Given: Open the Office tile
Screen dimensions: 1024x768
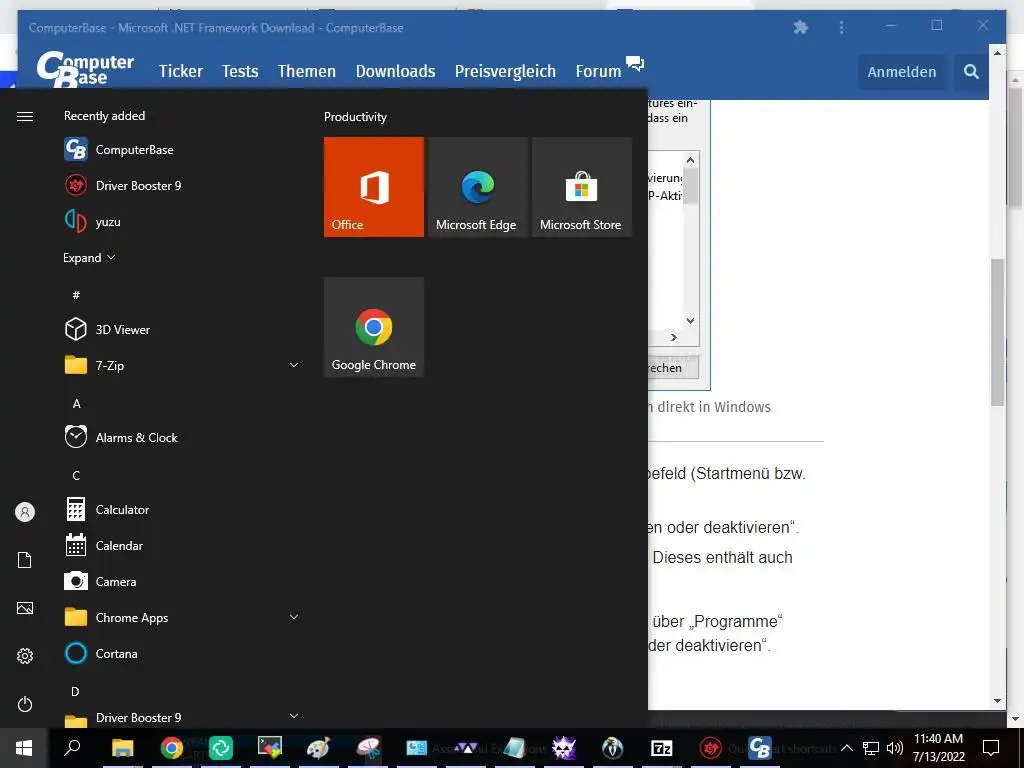Looking at the screenshot, I should point(374,187).
